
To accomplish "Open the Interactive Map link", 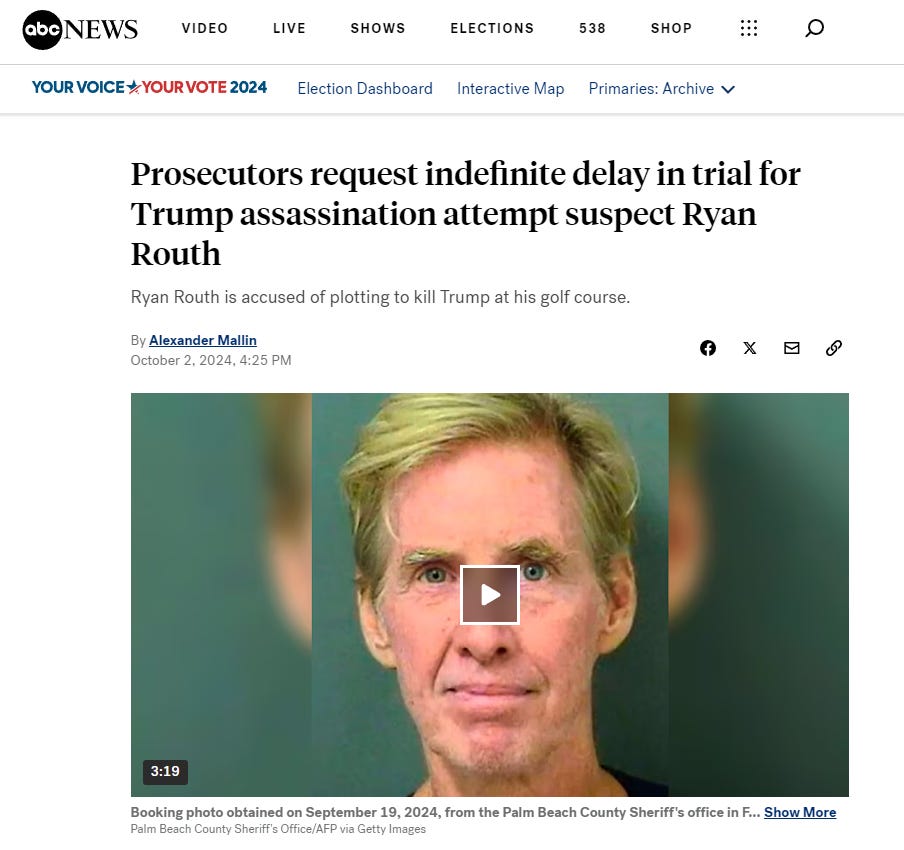I will 511,89.
